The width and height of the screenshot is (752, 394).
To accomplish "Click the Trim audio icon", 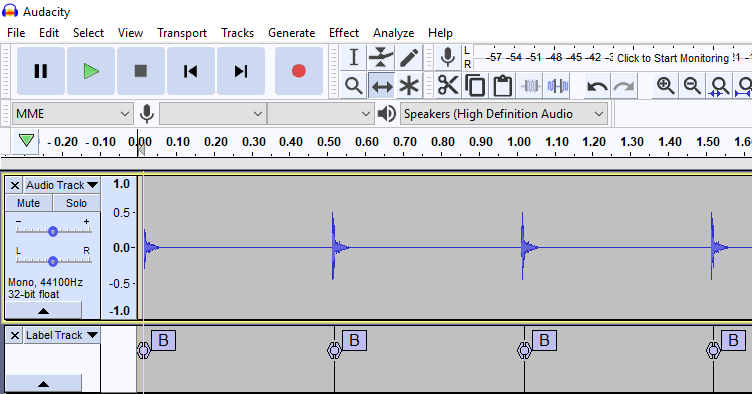I will (530, 86).
